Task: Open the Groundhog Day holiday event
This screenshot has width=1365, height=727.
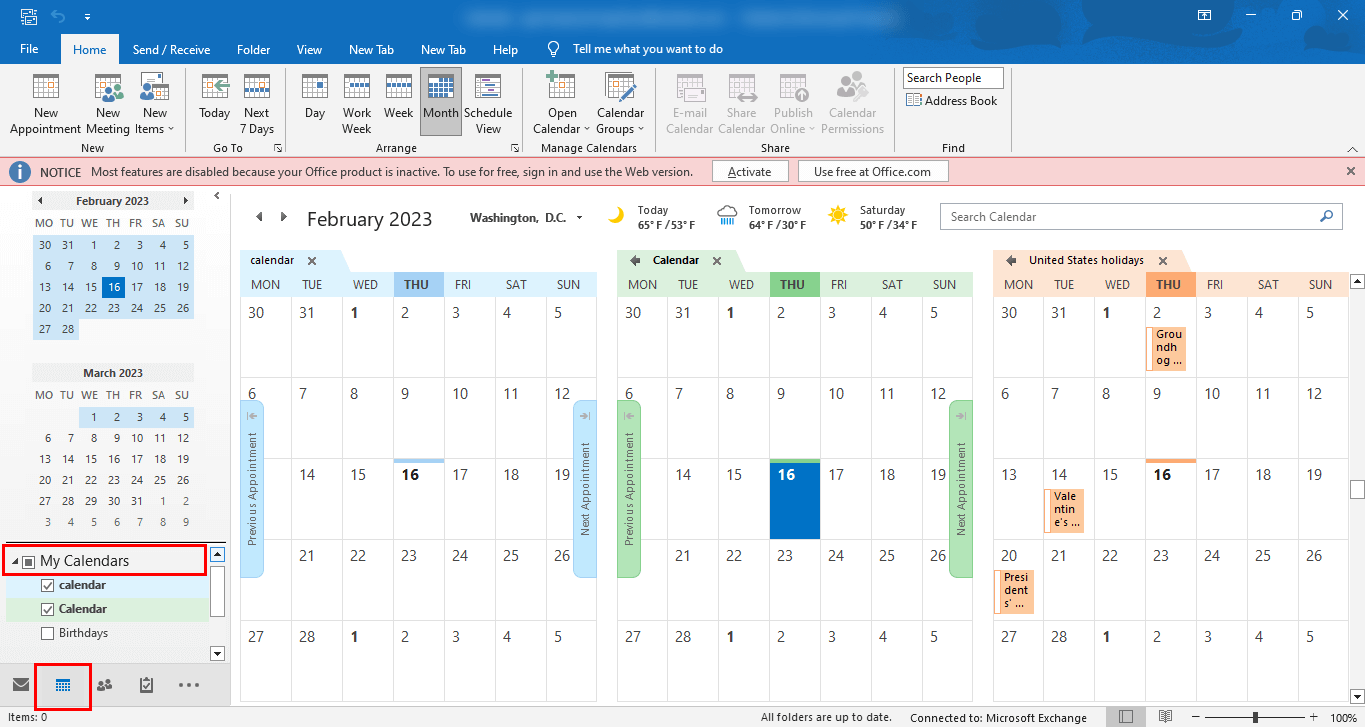Action: click(x=1166, y=348)
